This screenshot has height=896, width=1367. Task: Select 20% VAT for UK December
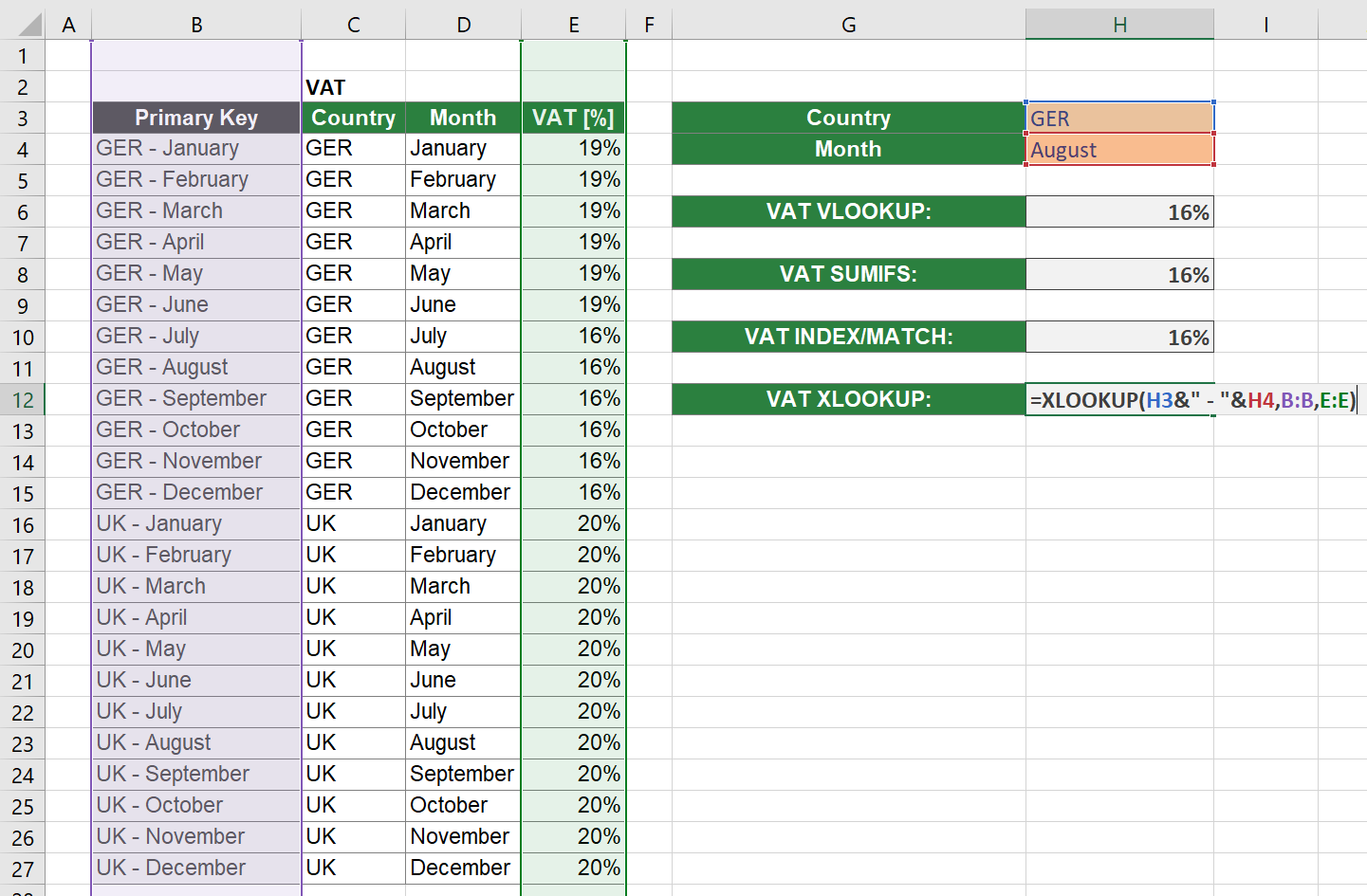(573, 869)
